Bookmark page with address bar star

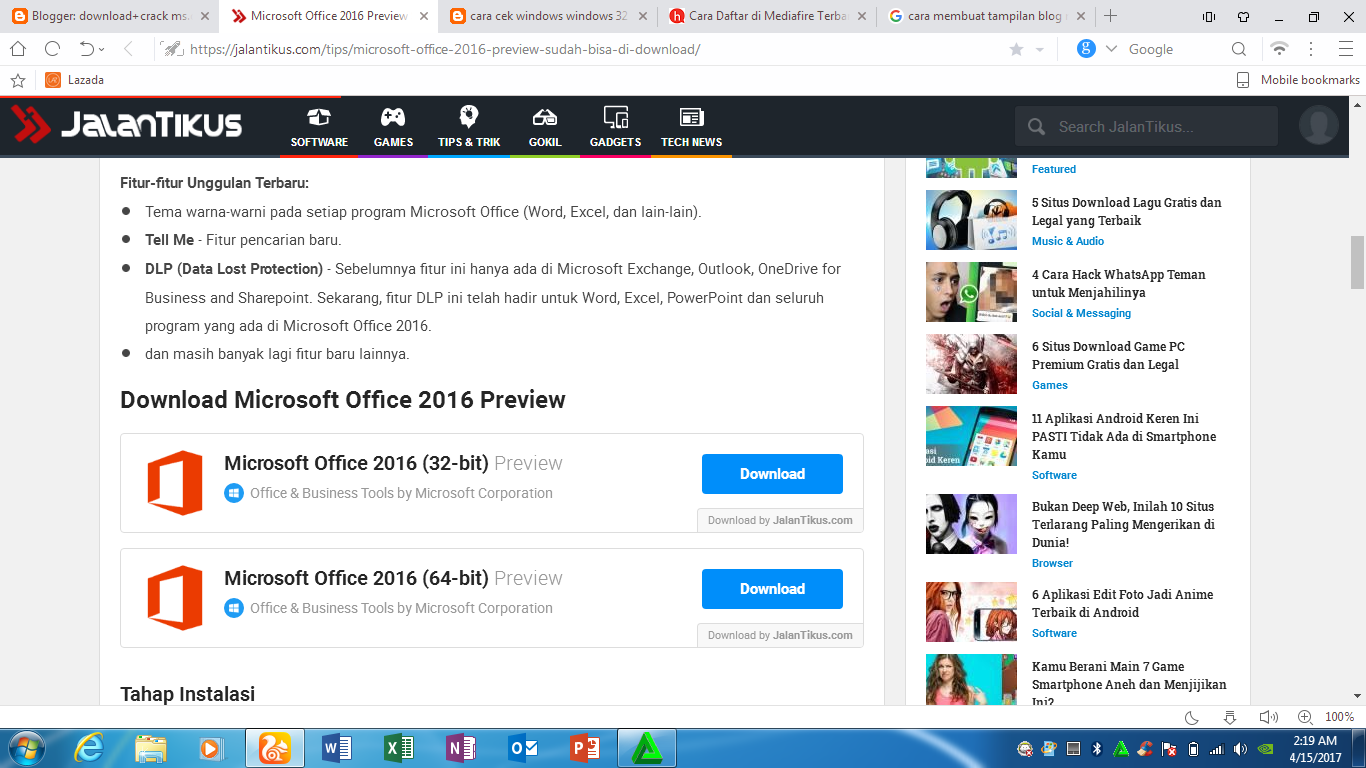1016,49
